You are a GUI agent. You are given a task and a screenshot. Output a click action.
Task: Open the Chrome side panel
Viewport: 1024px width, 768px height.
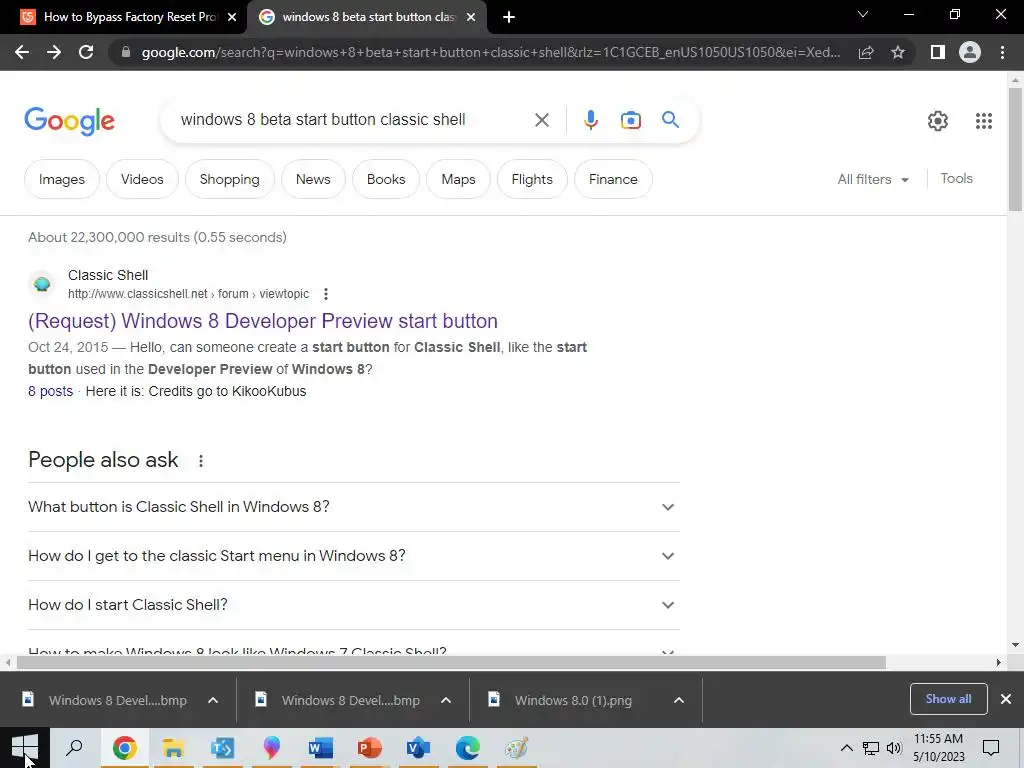pos(938,52)
